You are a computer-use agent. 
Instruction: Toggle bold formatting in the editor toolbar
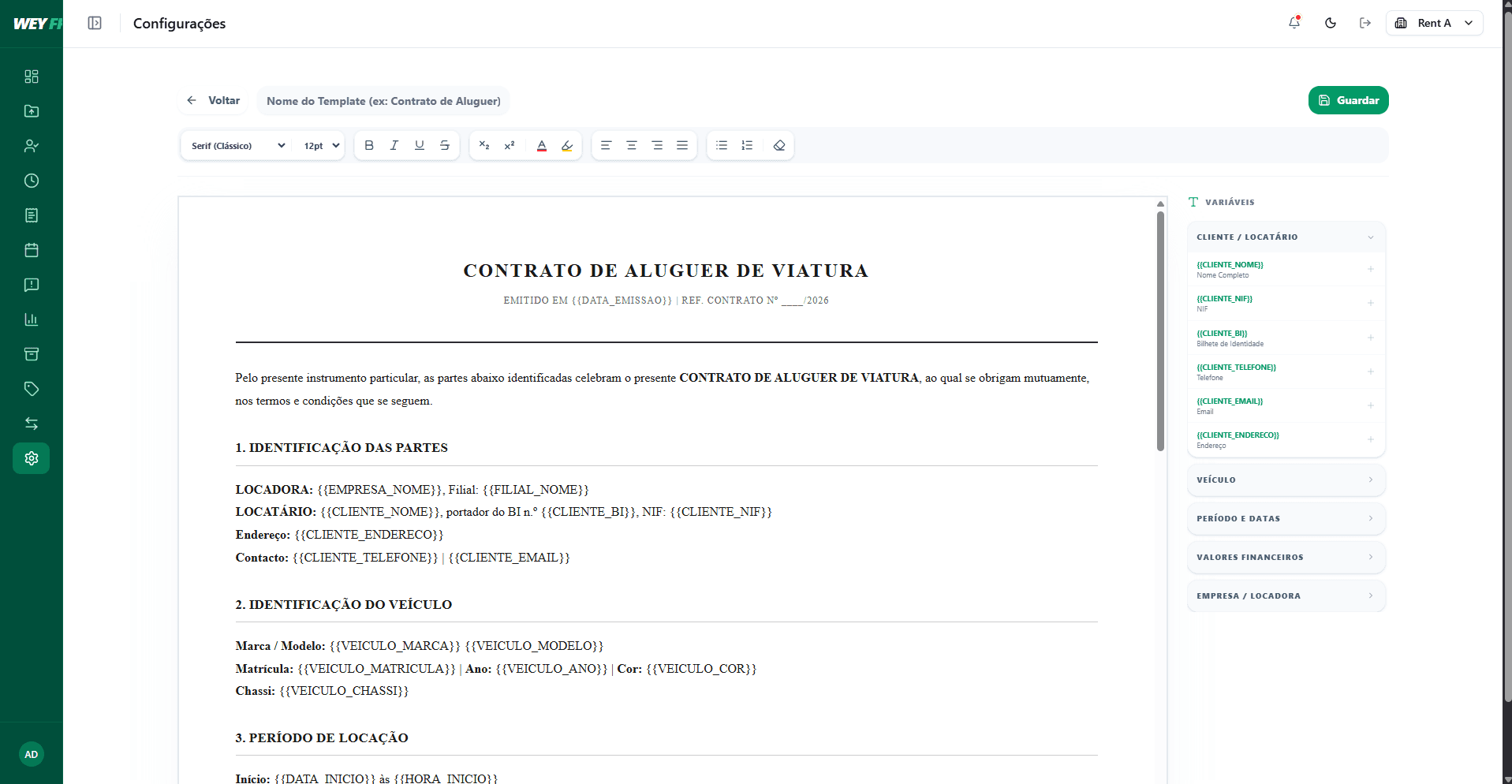369,145
